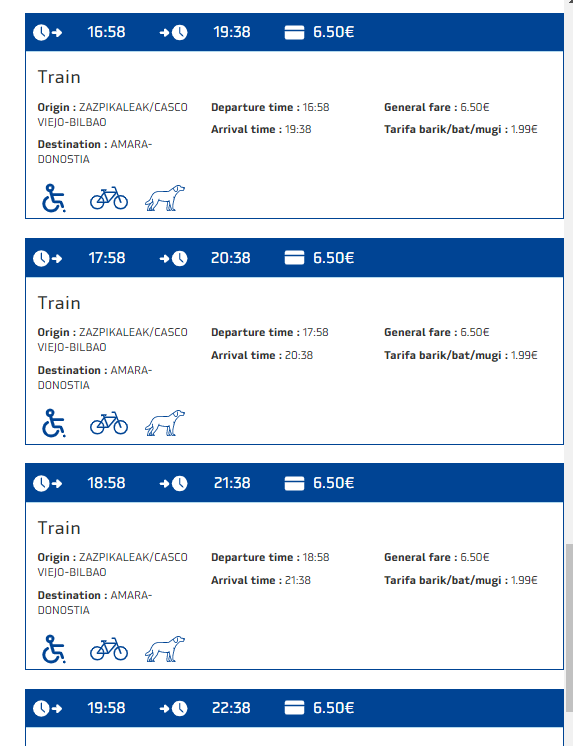The image size is (573, 746).
Task: Click the Train heading of 18:58 journey
Action: (59, 528)
